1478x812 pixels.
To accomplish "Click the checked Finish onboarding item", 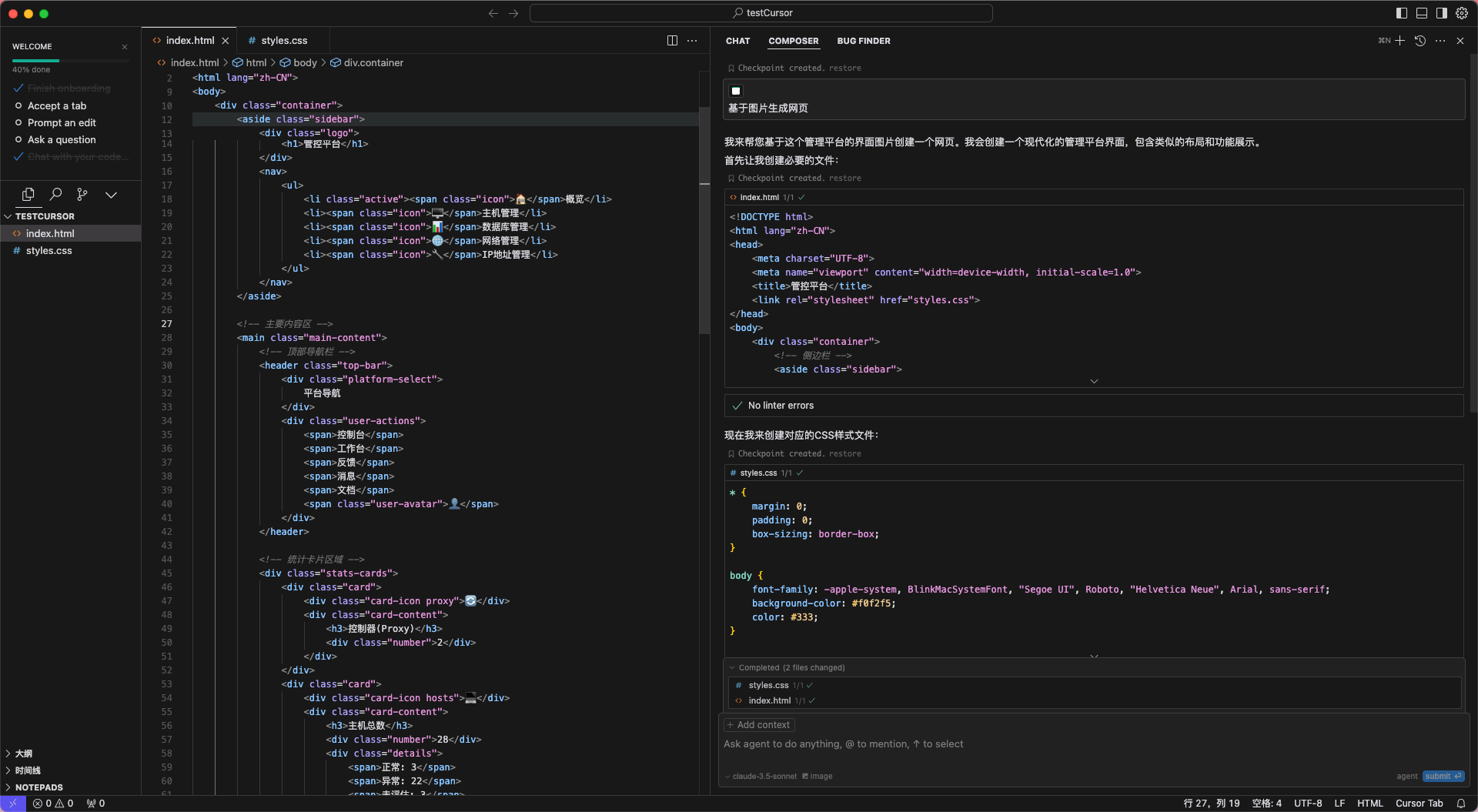I will (69, 89).
